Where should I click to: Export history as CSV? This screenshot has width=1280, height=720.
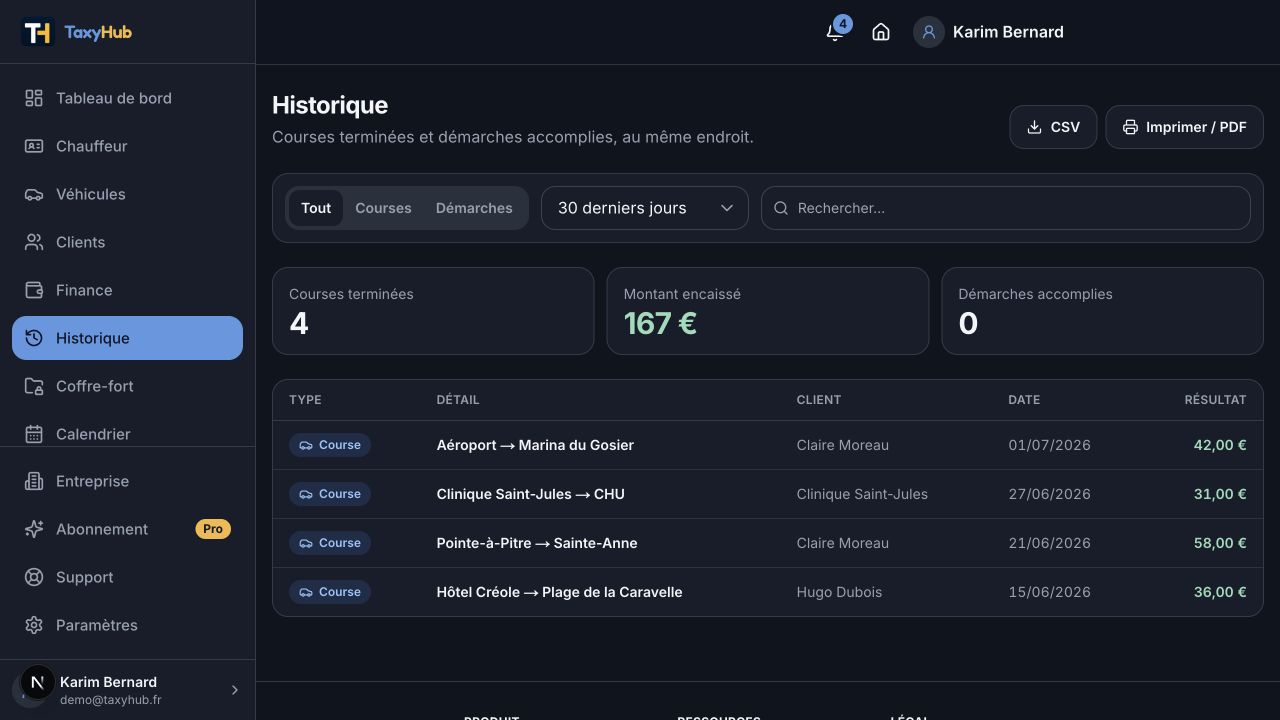coord(1053,127)
